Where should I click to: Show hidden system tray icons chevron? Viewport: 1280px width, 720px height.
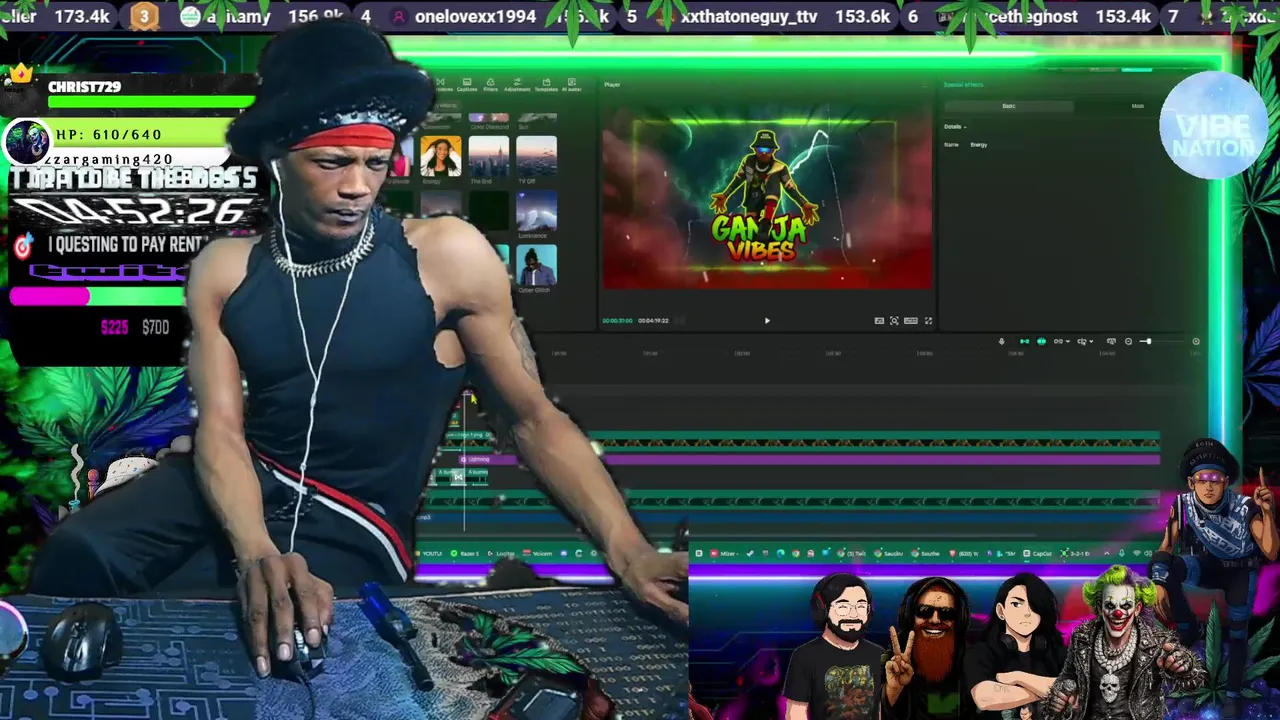(1106, 553)
